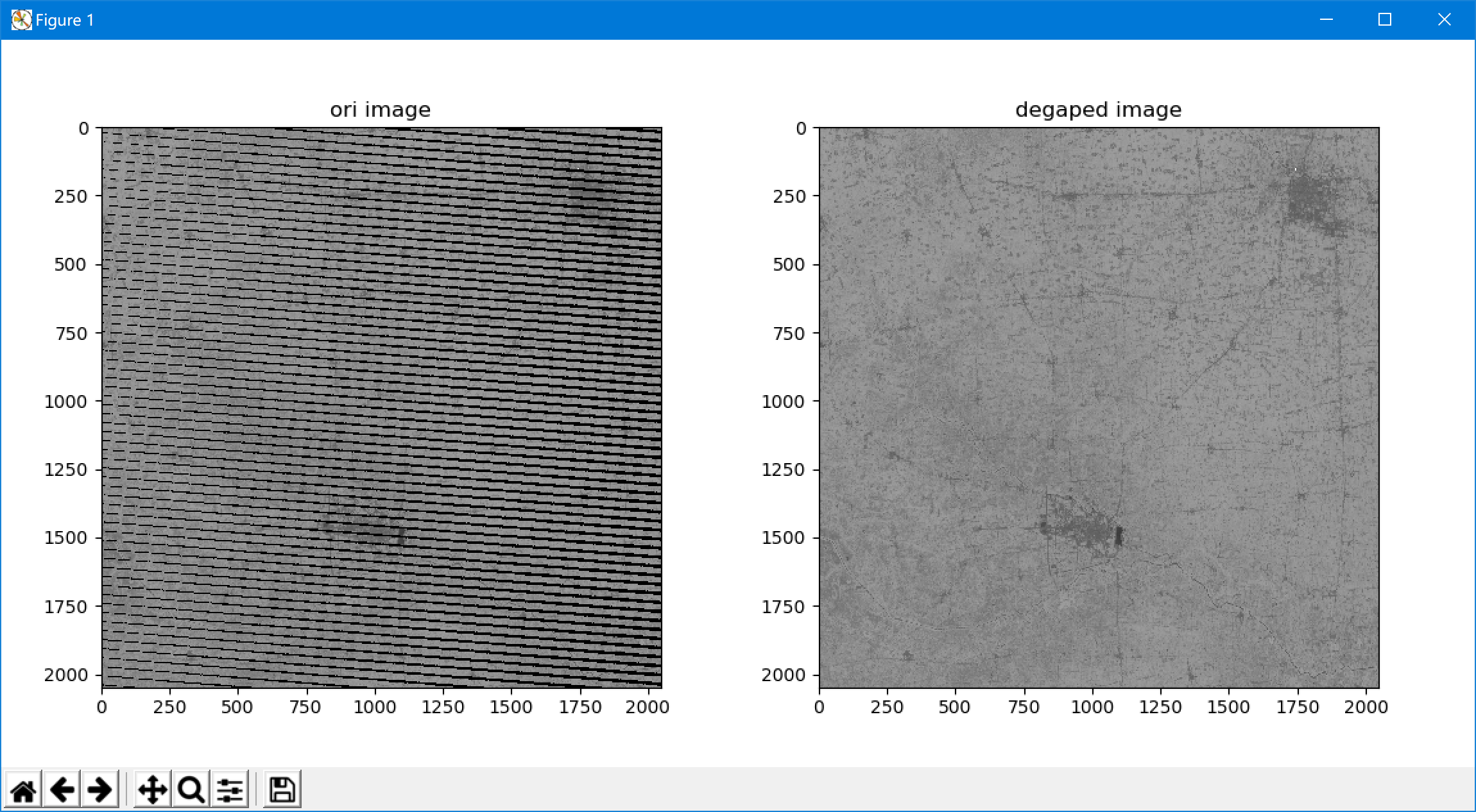Go back to previous view arrow

(62, 790)
